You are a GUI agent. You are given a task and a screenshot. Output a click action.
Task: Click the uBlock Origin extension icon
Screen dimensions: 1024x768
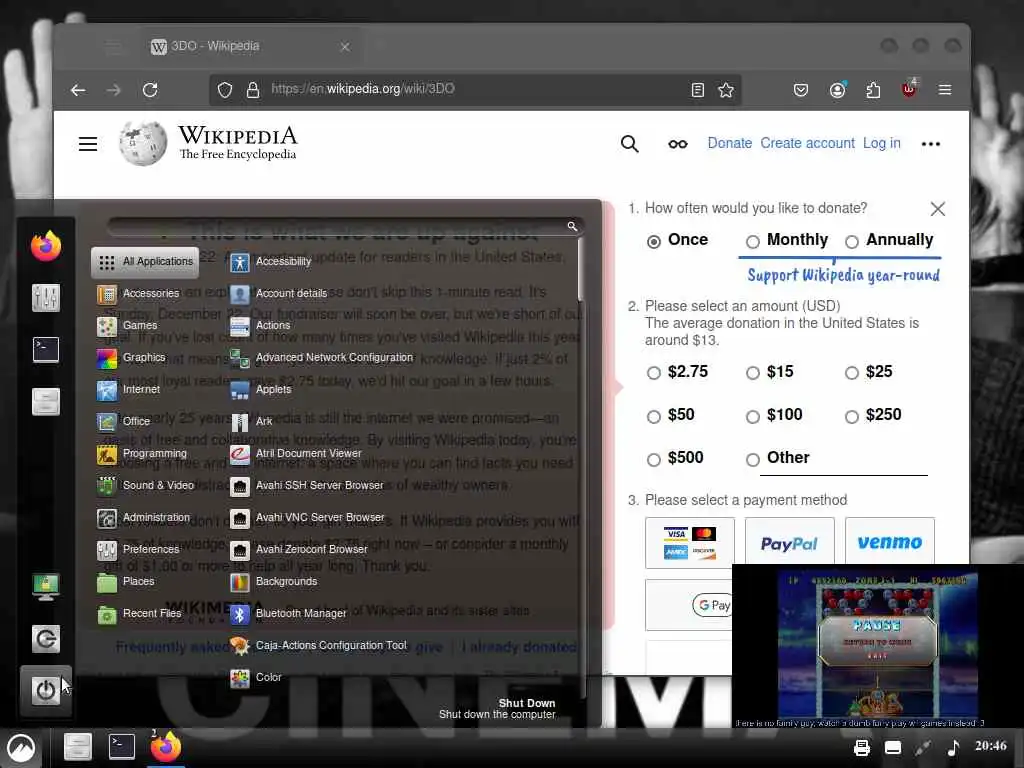tap(909, 89)
